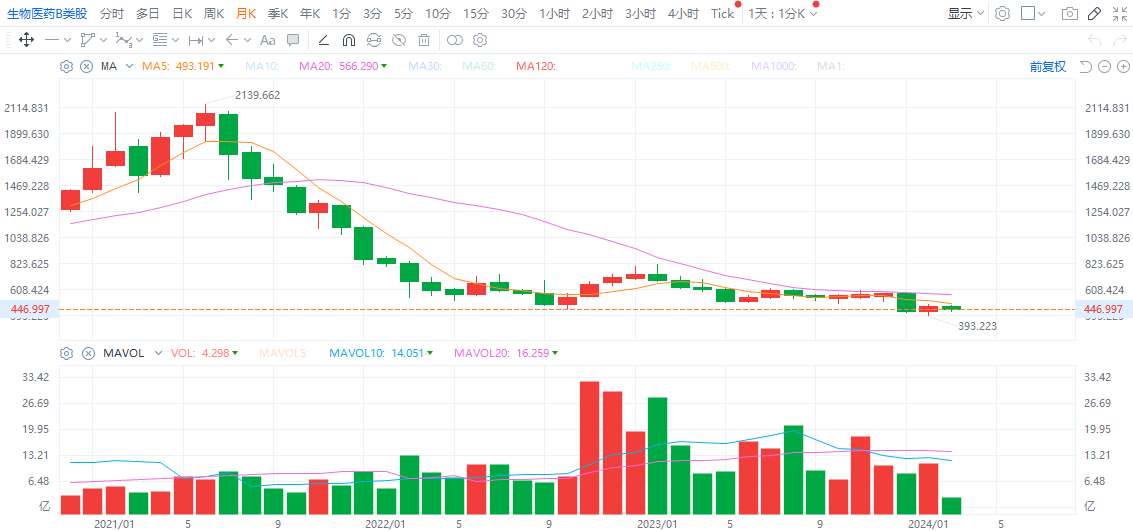Remove the MAVOL indicator with its X icon
The image size is (1133, 531).
click(x=87, y=353)
